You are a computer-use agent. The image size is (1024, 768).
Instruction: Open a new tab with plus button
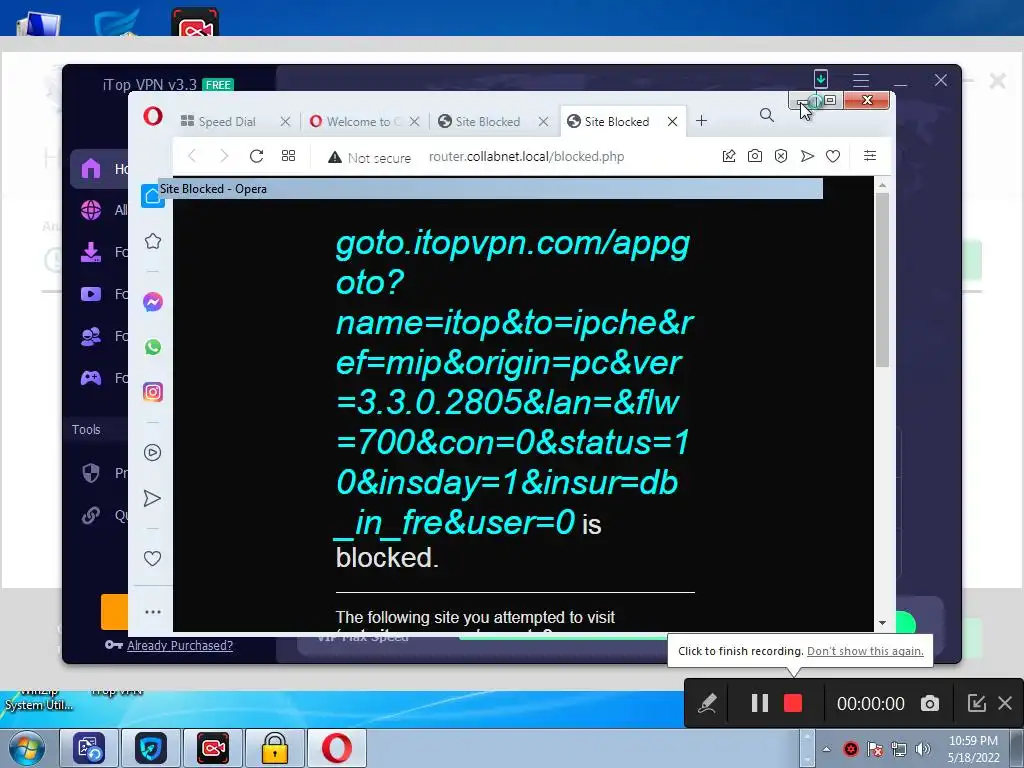tap(701, 121)
